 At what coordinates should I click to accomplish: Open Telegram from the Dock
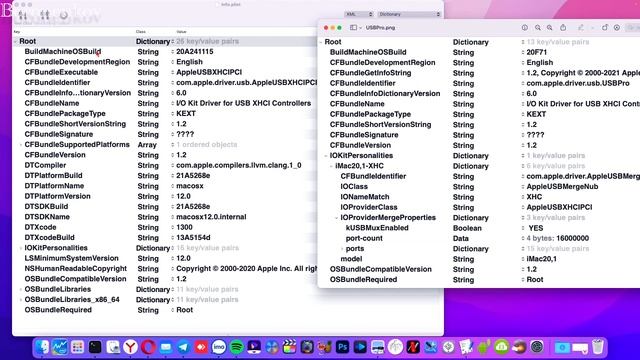[183, 347]
